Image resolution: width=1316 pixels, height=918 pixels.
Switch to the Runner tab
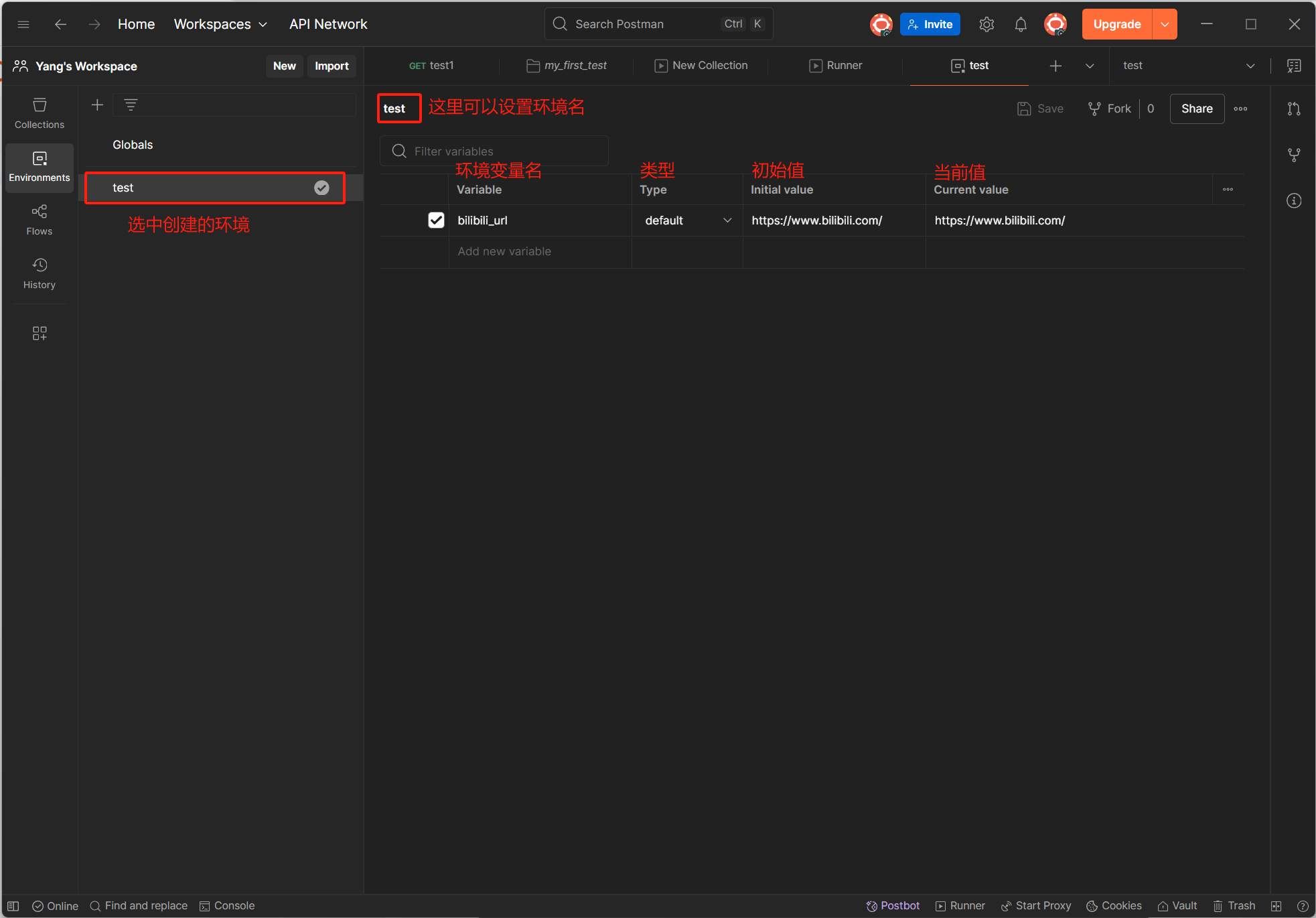click(836, 66)
